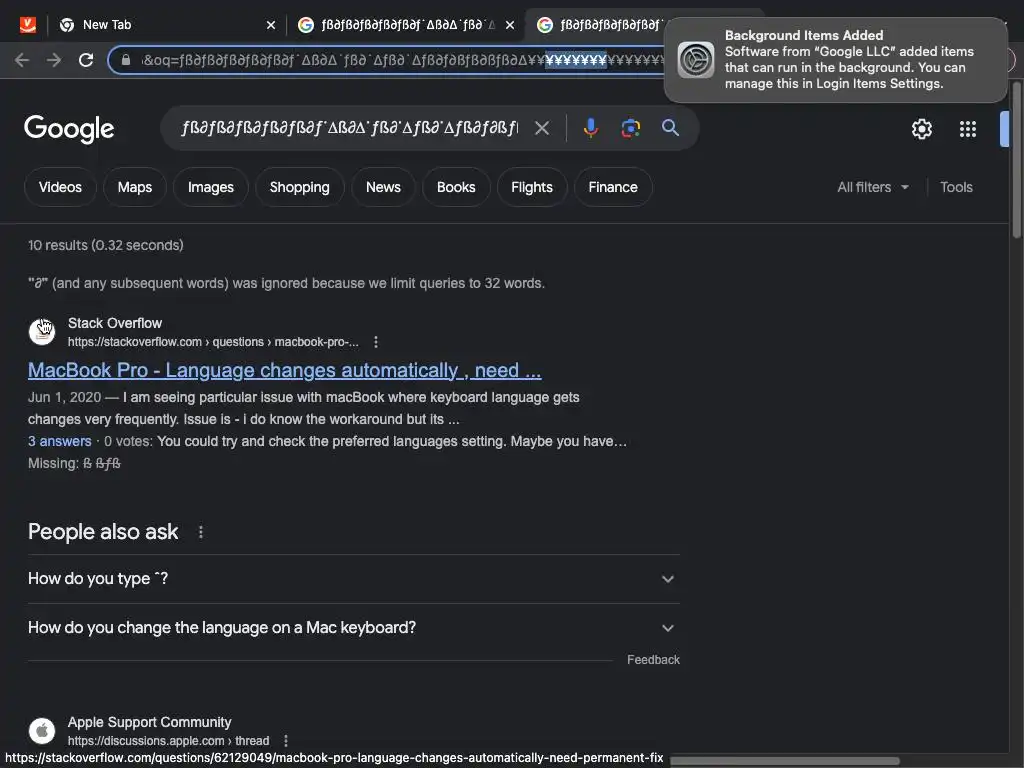Switch to the middle Google search tab
The height and width of the screenshot is (768, 1024).
point(405,25)
